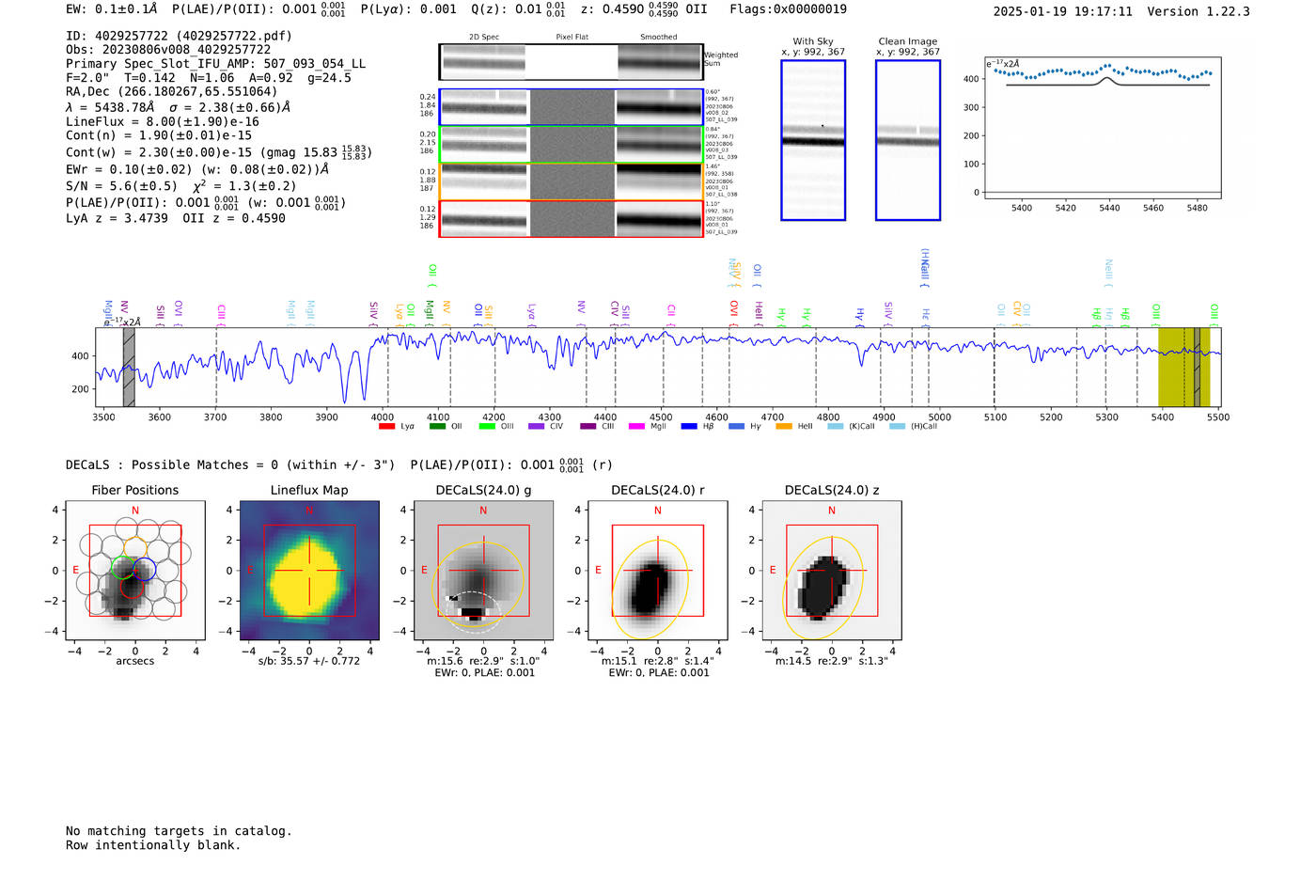
Task: Open the Fiber Positions image
Action: pos(134,571)
